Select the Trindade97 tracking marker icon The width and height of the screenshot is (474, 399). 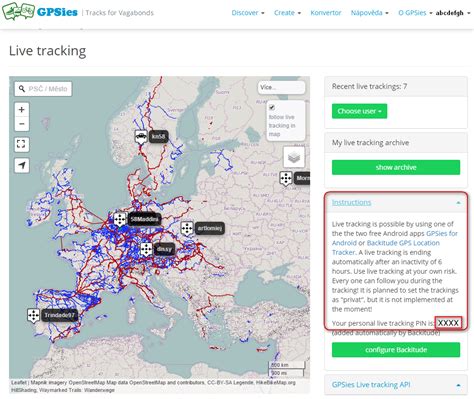pos(33,315)
